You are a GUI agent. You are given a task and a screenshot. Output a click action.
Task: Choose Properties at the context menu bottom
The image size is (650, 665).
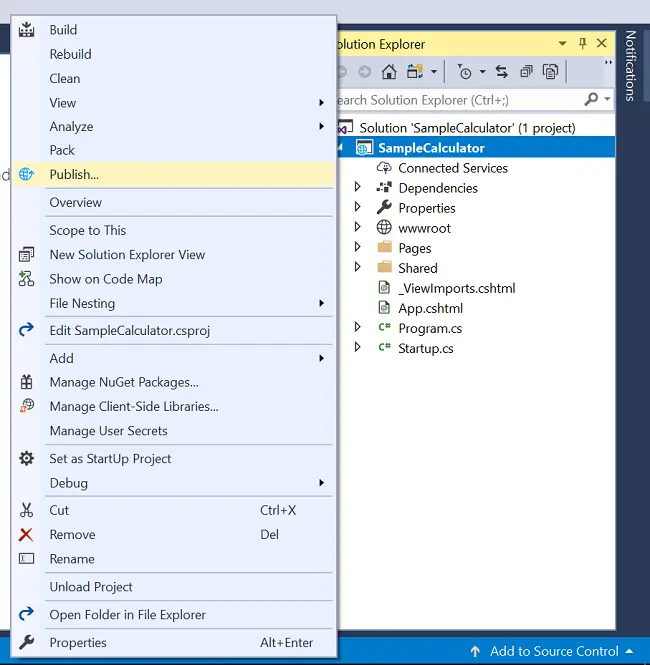(174, 643)
